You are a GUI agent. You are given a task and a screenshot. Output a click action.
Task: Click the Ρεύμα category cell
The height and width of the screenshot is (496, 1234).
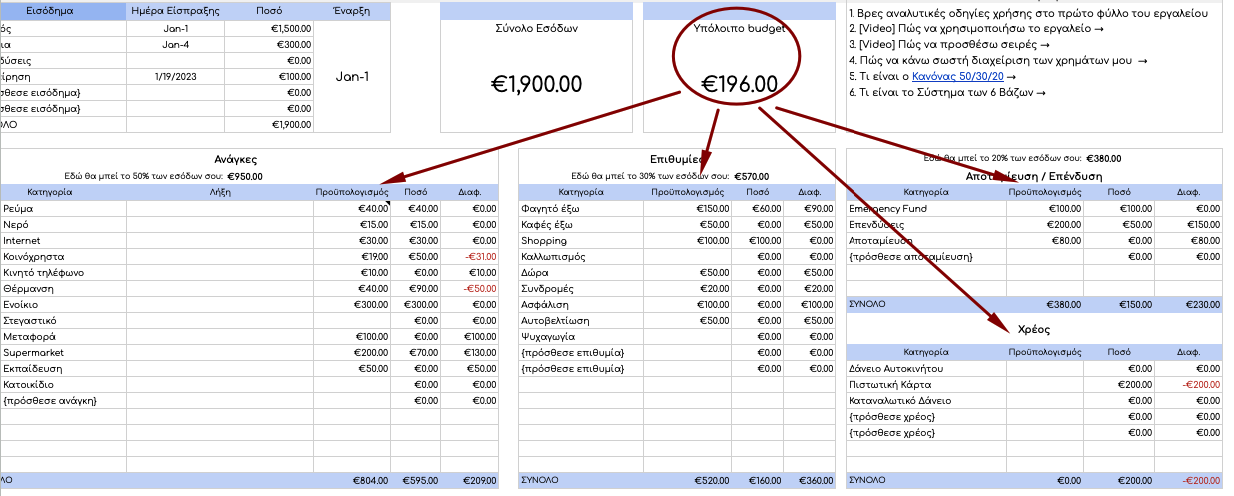click(x=17, y=208)
